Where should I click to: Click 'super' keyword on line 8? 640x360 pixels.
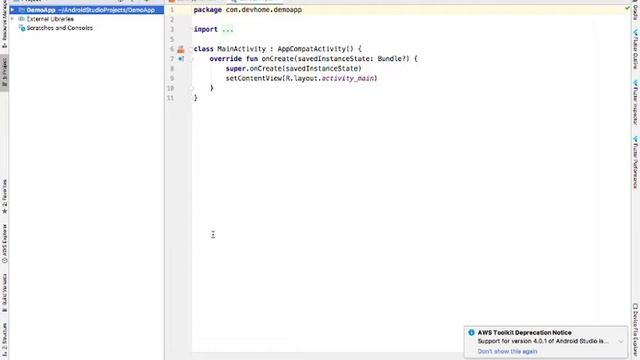tap(236, 69)
